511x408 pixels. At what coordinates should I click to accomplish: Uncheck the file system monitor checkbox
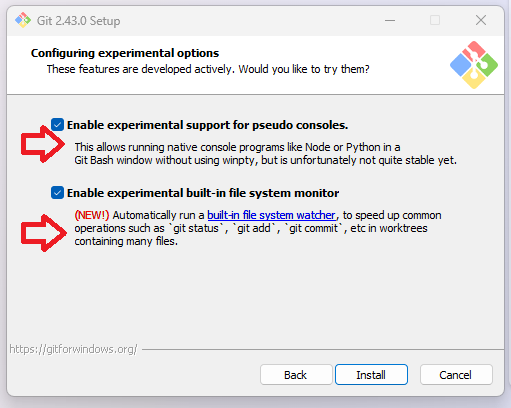click(x=57, y=193)
